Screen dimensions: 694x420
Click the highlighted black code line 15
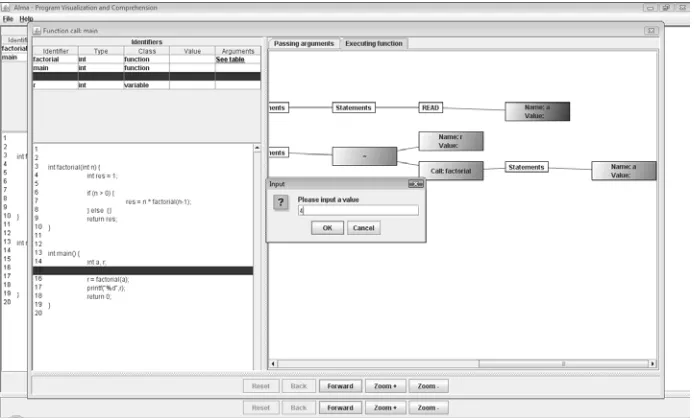click(143, 270)
